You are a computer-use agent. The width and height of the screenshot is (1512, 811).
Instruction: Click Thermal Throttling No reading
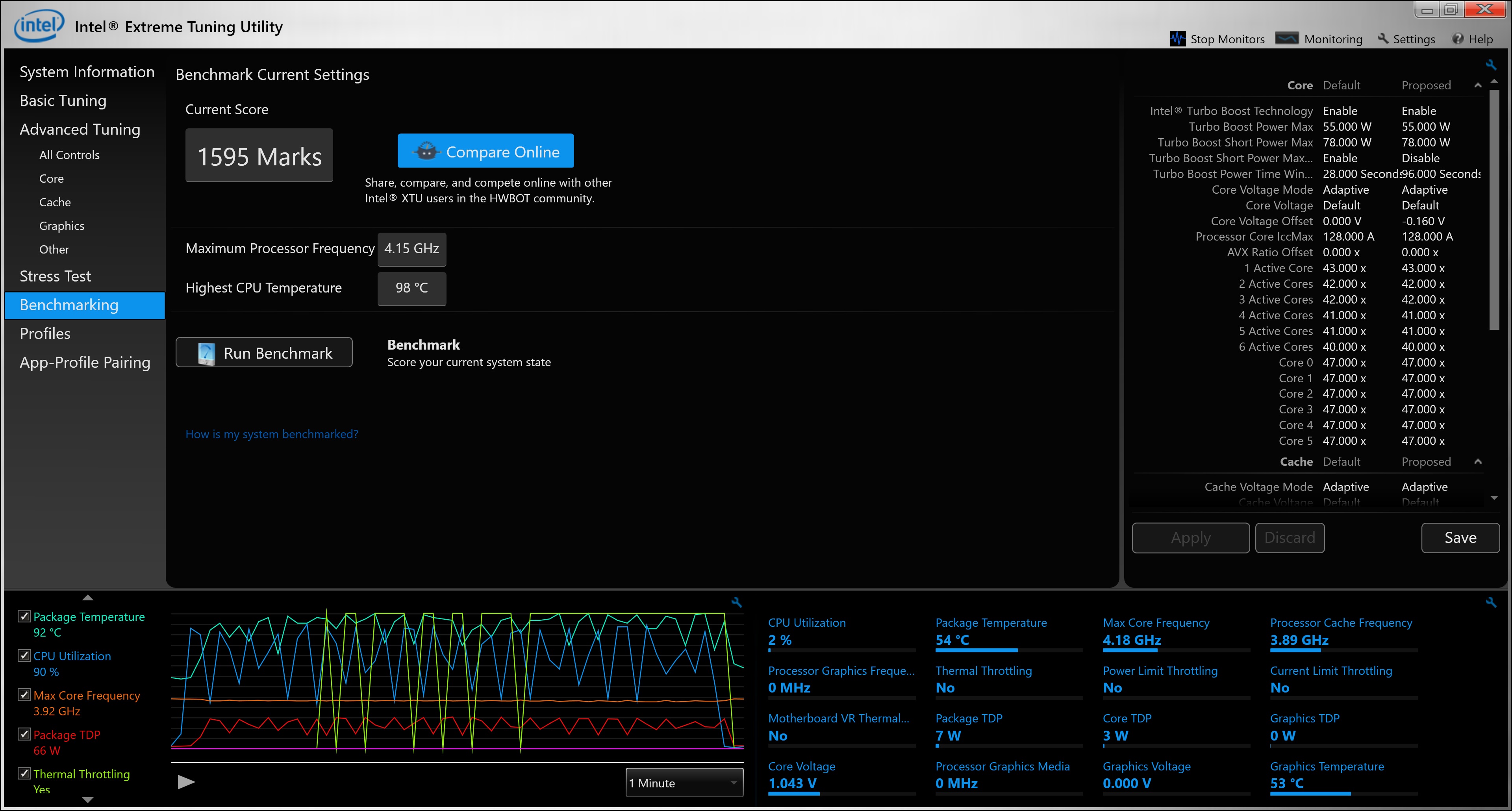pyautogui.click(x=945, y=688)
